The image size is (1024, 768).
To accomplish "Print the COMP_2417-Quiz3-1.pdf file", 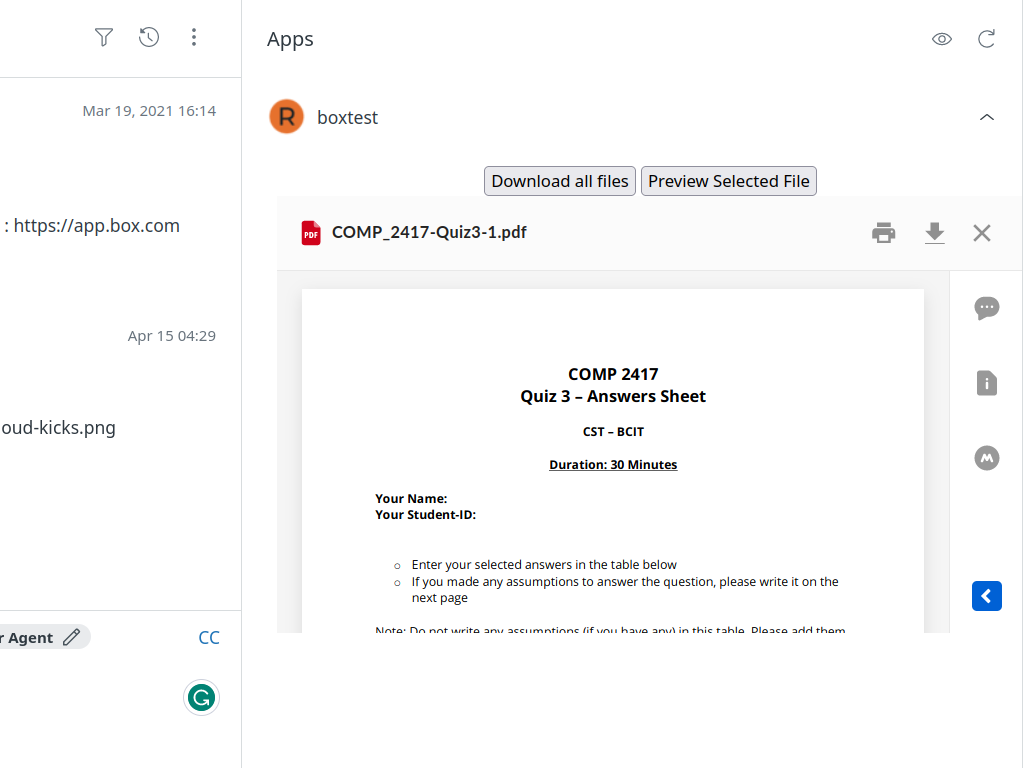I will pyautogui.click(x=883, y=233).
